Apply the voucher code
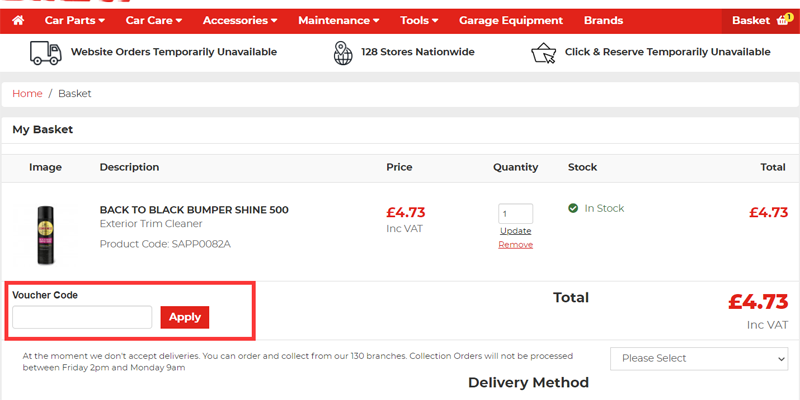Screen dimensions: 800x400 (x=185, y=317)
